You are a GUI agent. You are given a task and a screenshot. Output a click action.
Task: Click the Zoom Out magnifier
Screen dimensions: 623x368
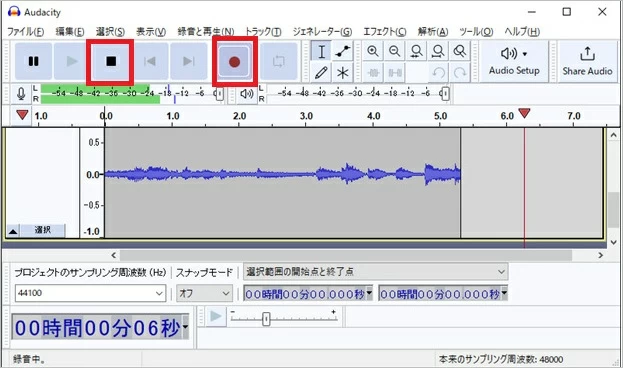pyautogui.click(x=395, y=51)
